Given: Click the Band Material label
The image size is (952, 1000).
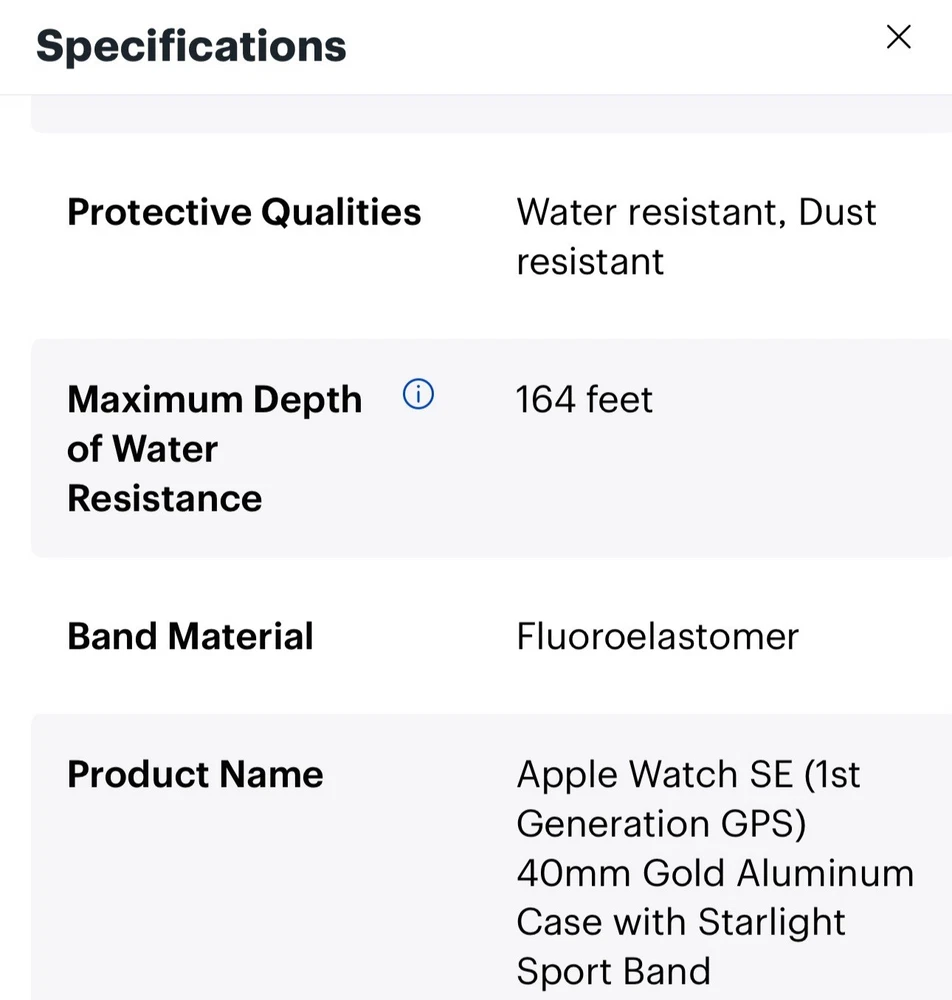Looking at the screenshot, I should [190, 636].
